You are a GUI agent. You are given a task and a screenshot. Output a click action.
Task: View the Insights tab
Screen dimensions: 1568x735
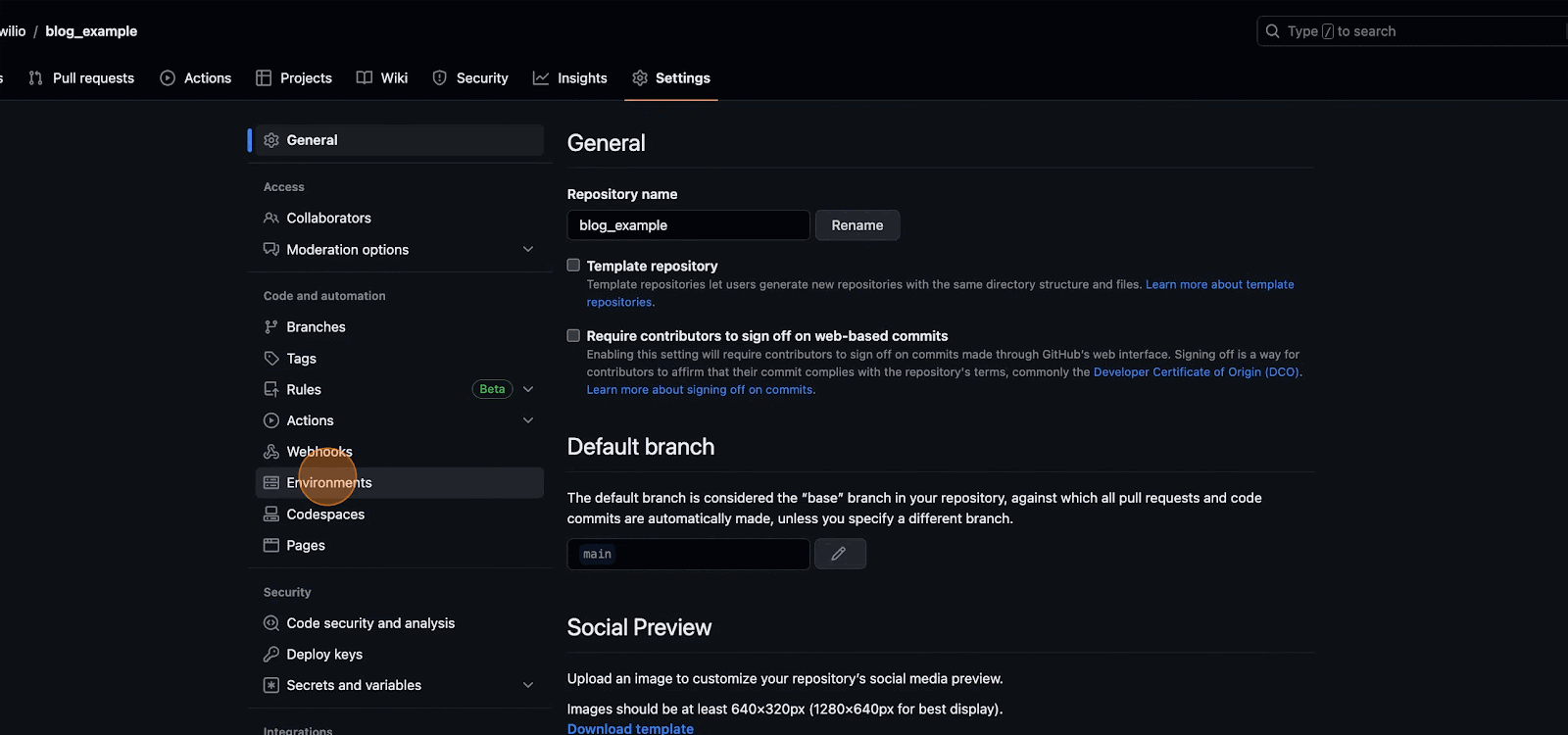coord(570,77)
